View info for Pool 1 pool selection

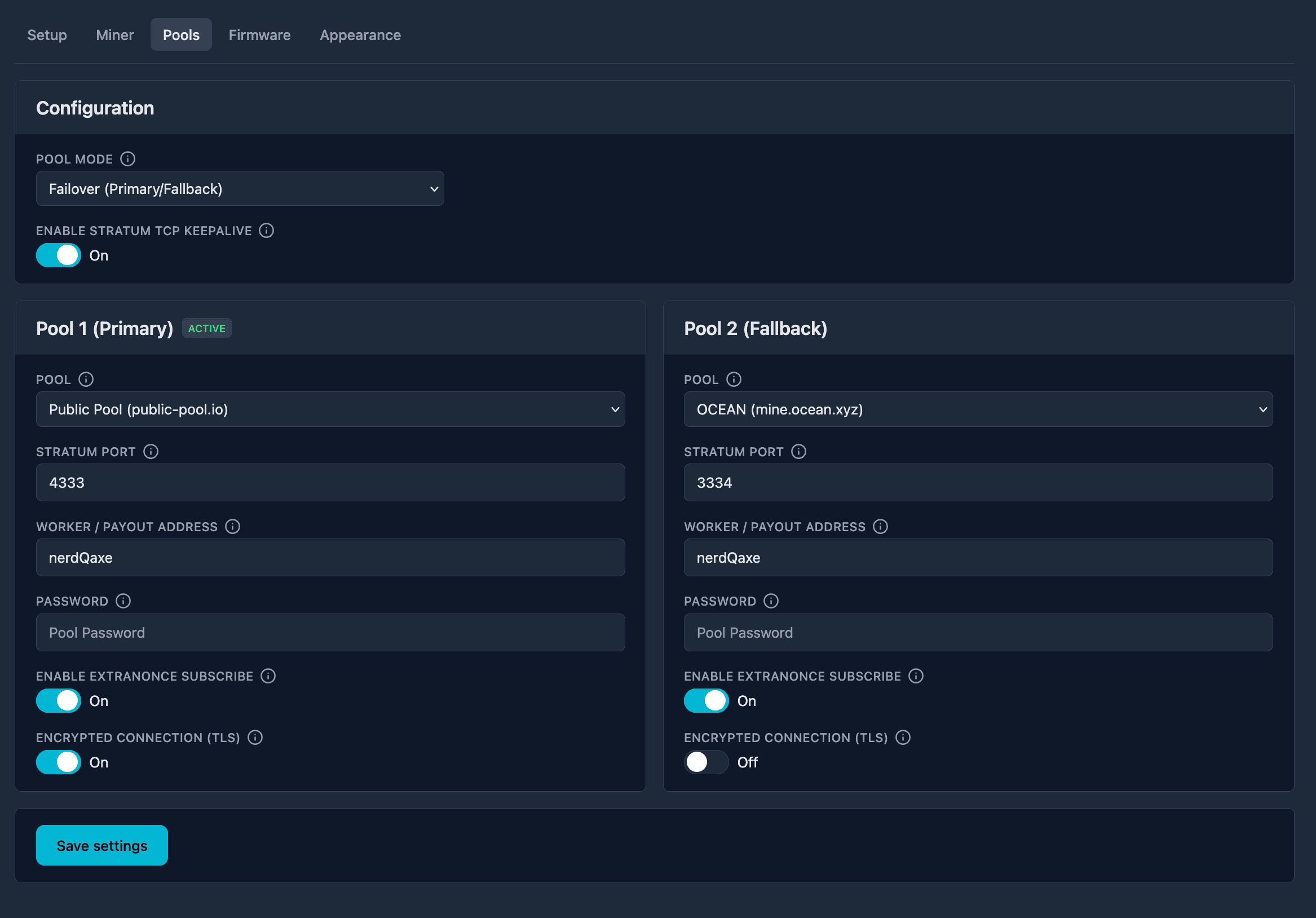(x=86, y=379)
